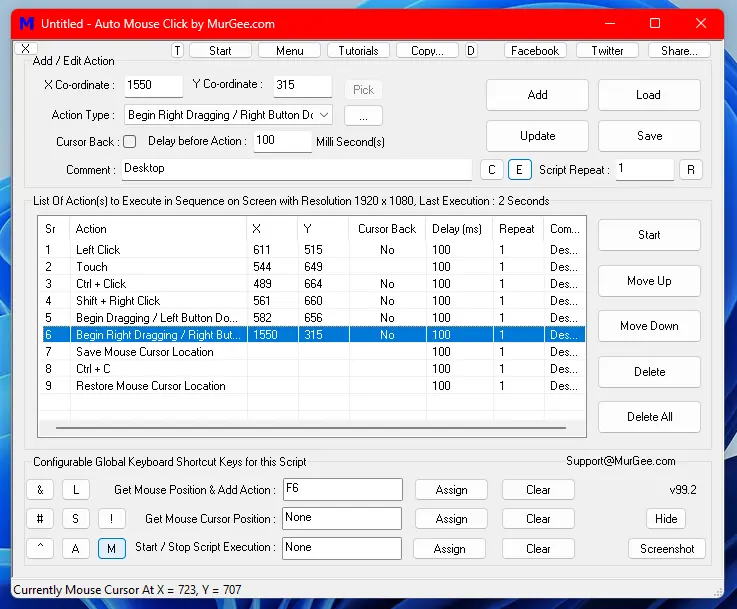Toggle the Cursor Back checkbox
737x609 pixels.
[x=130, y=141]
